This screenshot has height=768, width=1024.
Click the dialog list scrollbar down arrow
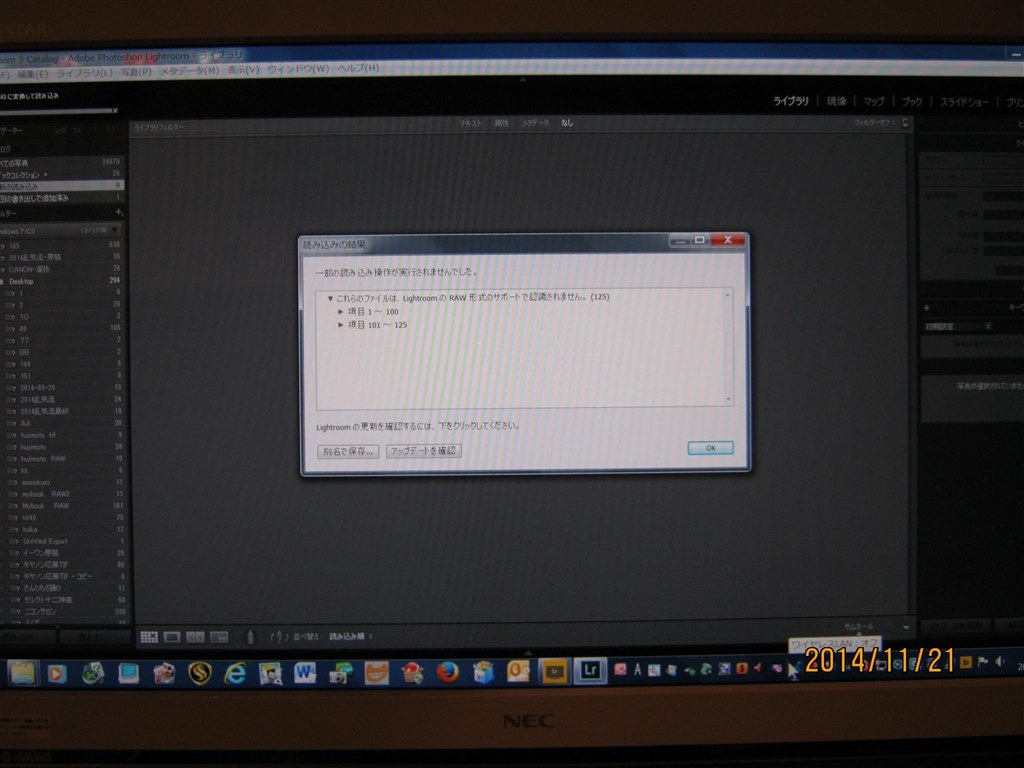pos(728,399)
